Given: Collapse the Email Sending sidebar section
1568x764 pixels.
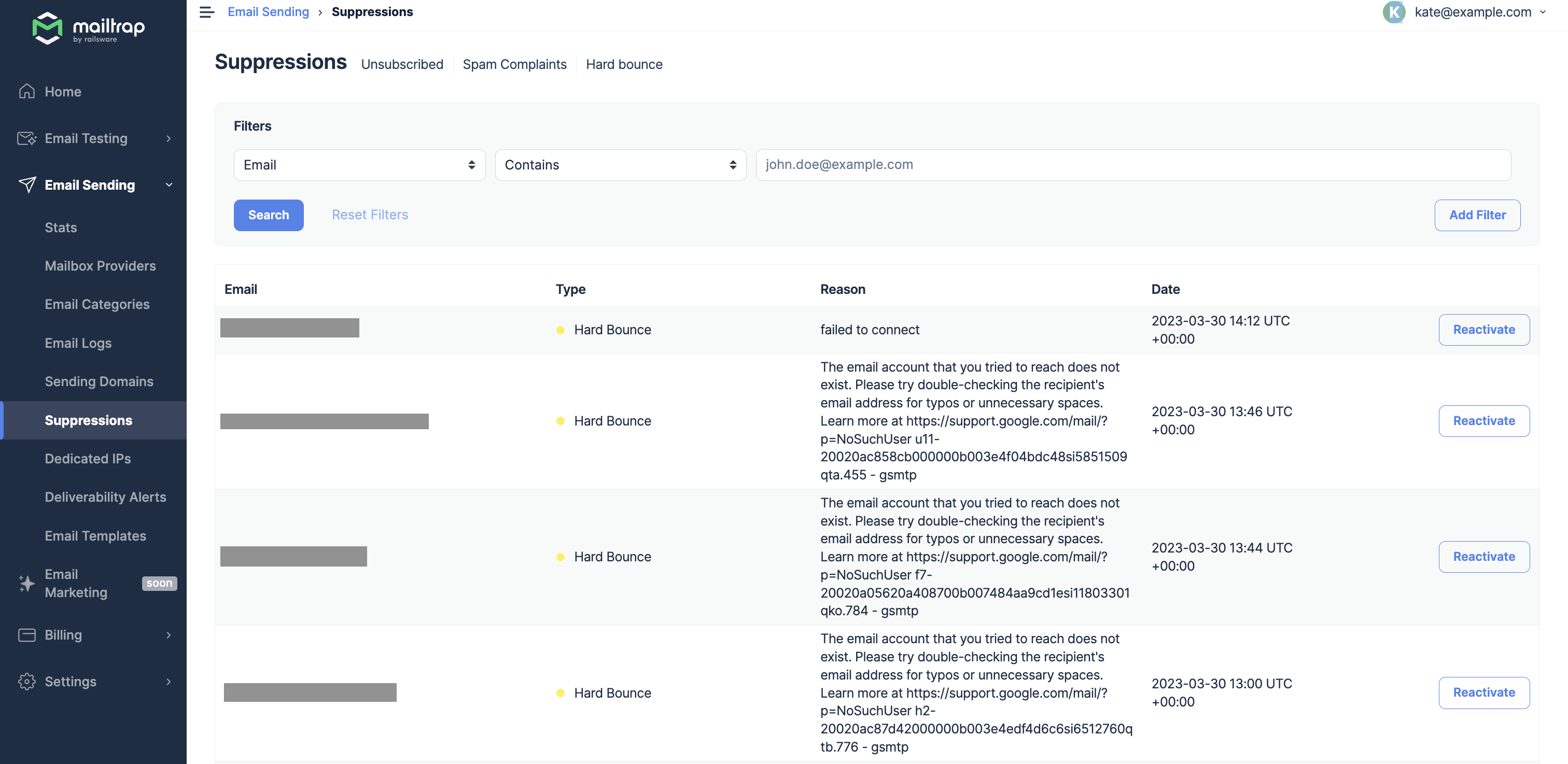Looking at the screenshot, I should 169,185.
